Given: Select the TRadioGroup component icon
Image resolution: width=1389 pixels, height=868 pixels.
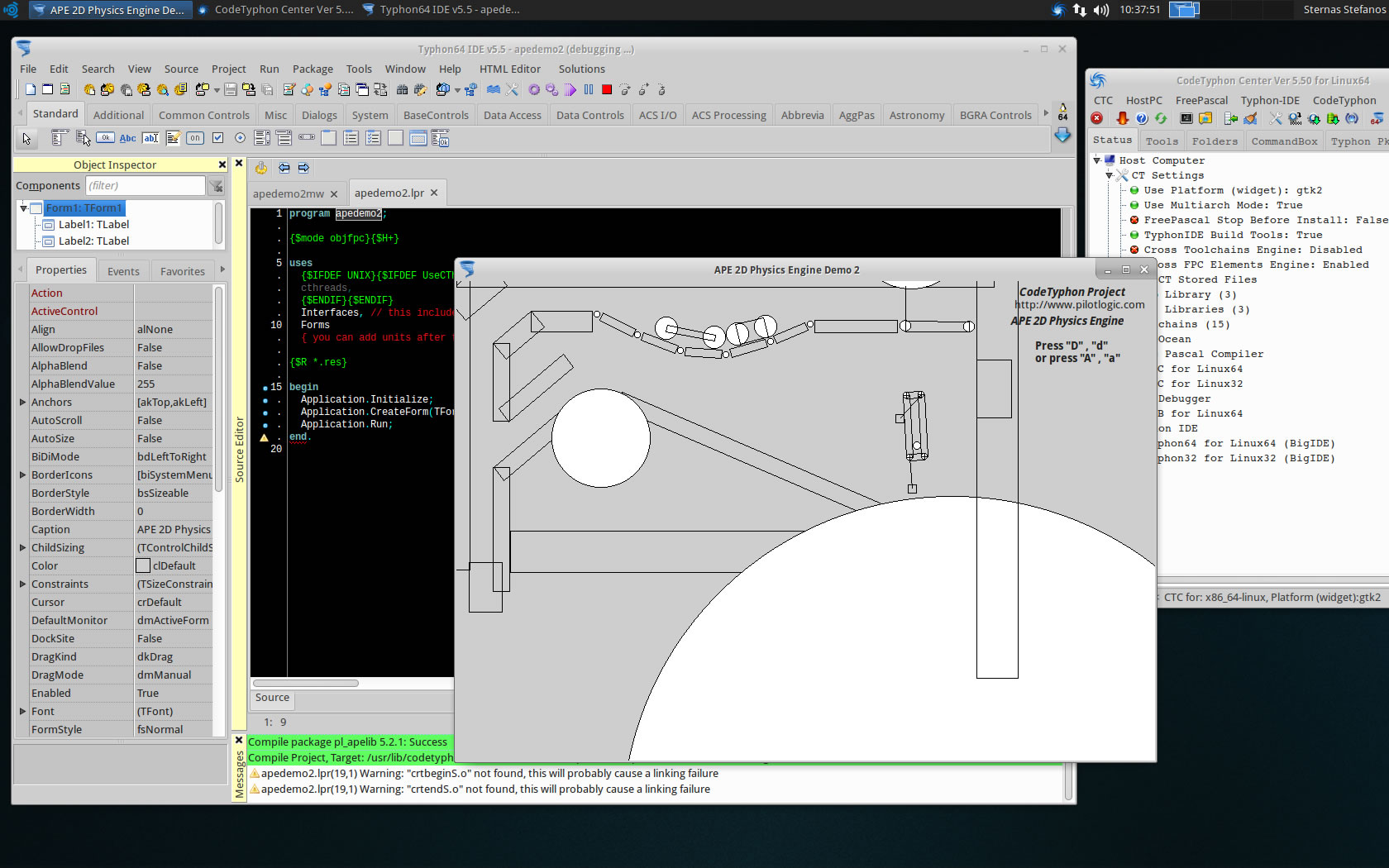Looking at the screenshot, I should 351,138.
